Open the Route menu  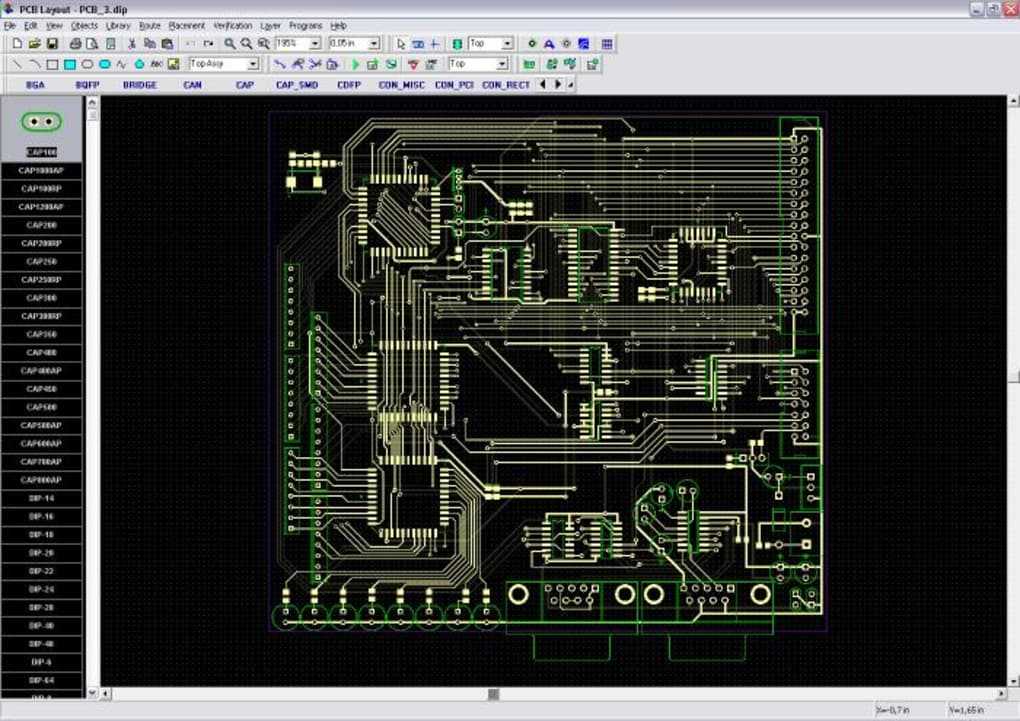(x=150, y=25)
